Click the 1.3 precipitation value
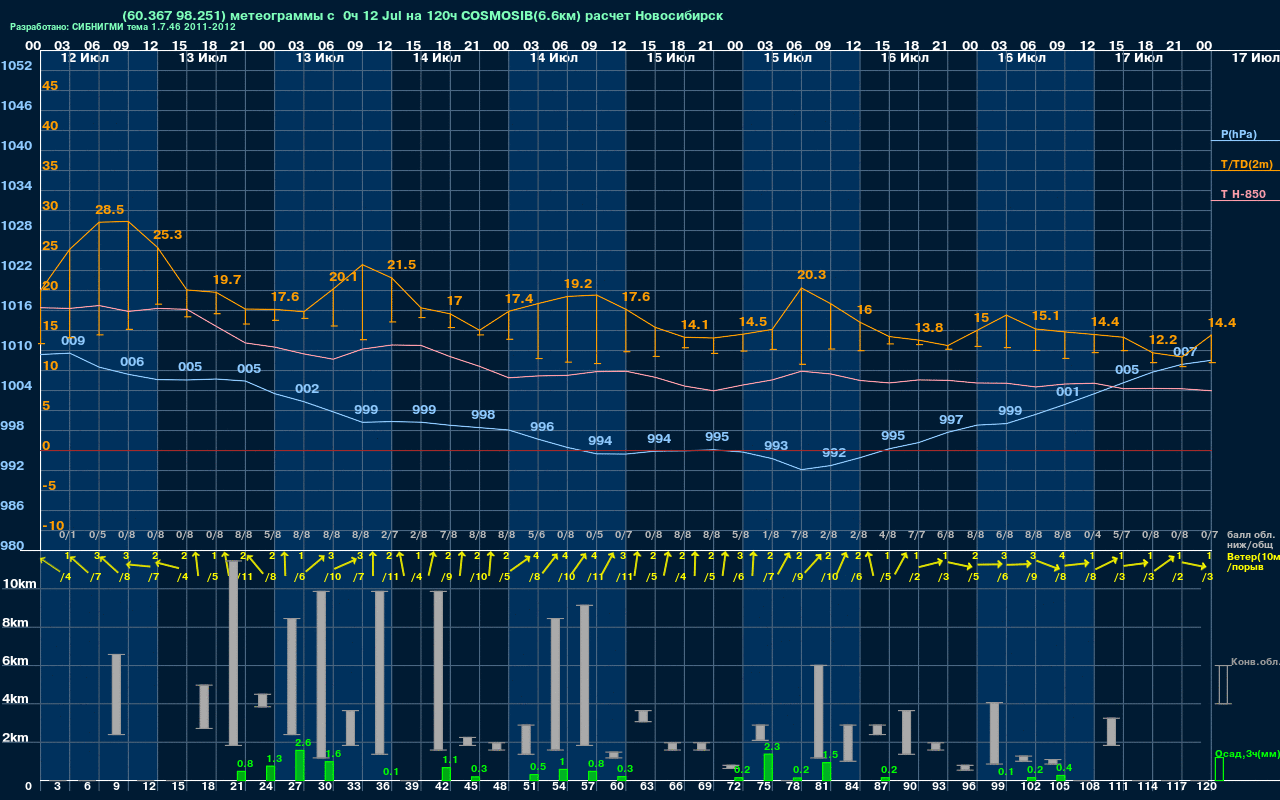Image resolution: width=1280 pixels, height=800 pixels. (275, 759)
